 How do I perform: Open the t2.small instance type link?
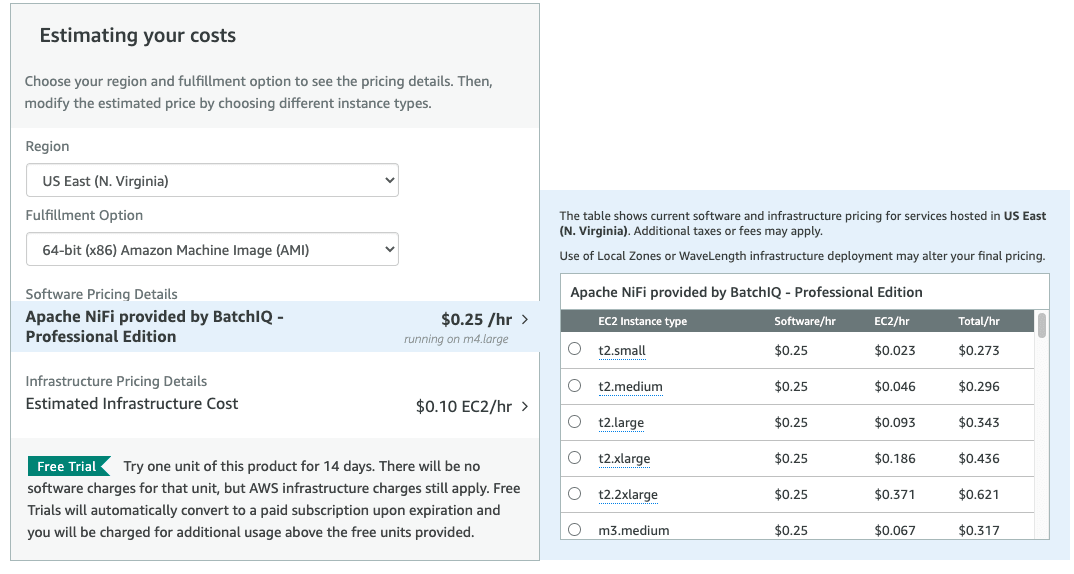point(622,351)
